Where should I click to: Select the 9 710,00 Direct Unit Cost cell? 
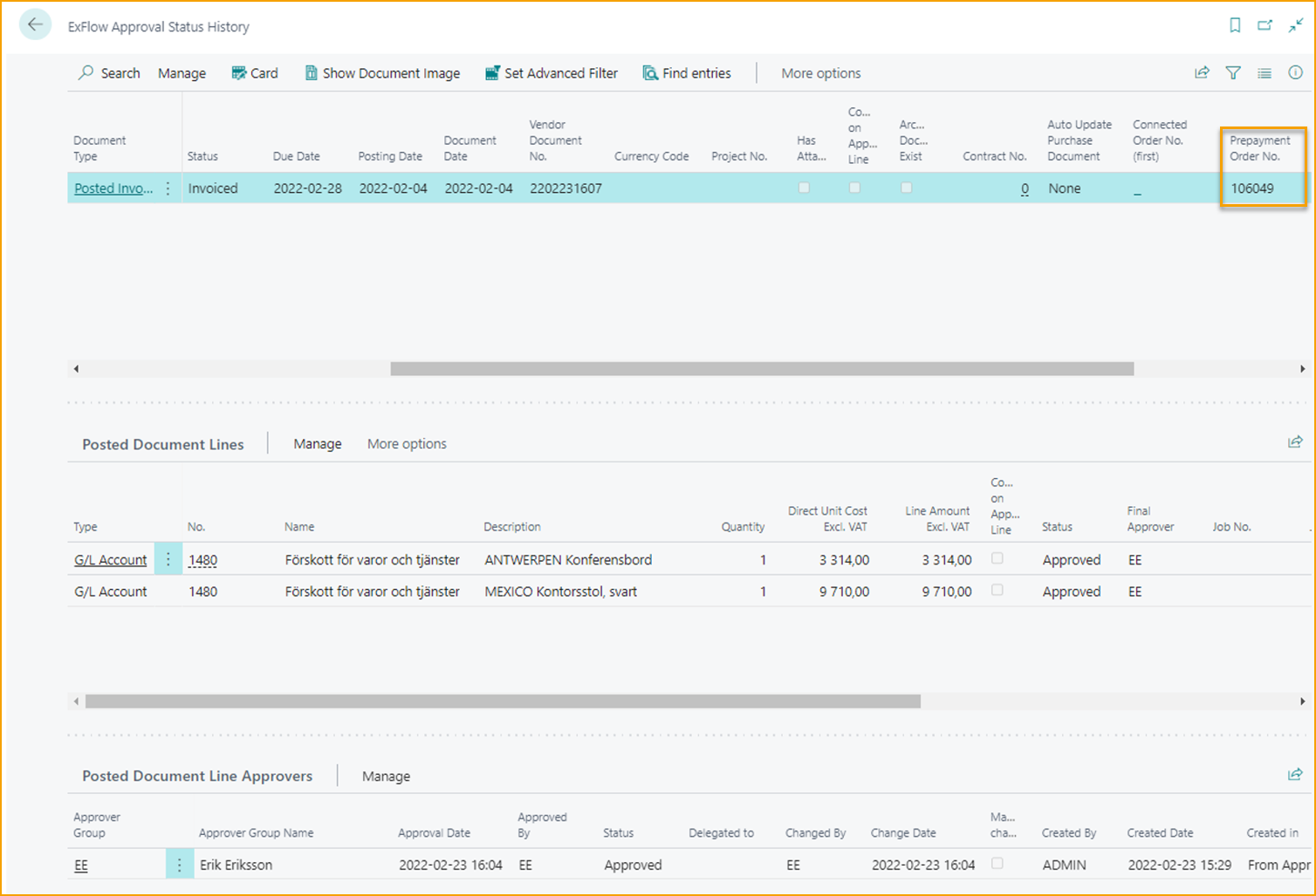pyautogui.click(x=844, y=592)
